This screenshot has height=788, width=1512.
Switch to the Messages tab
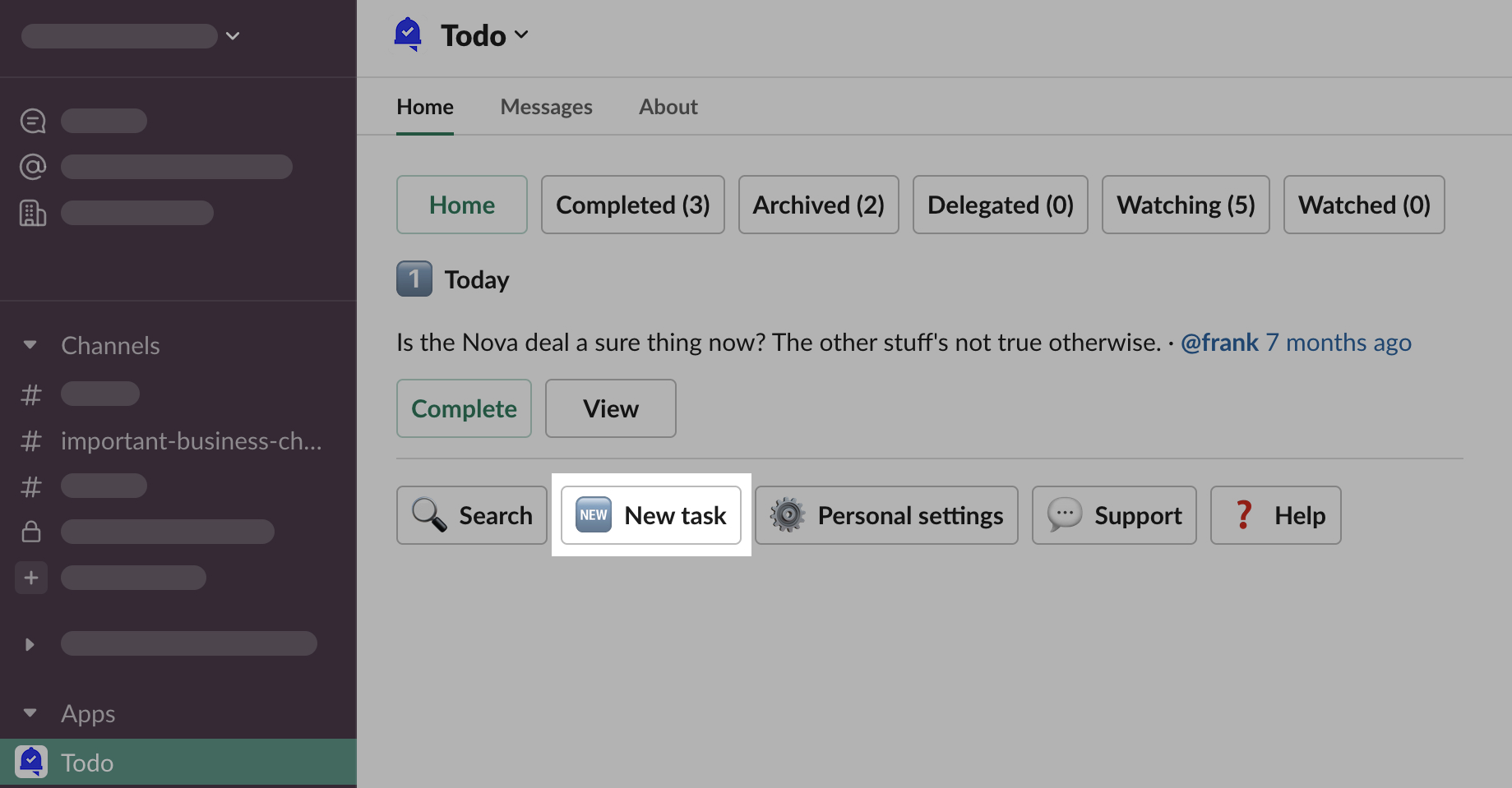[x=546, y=107]
